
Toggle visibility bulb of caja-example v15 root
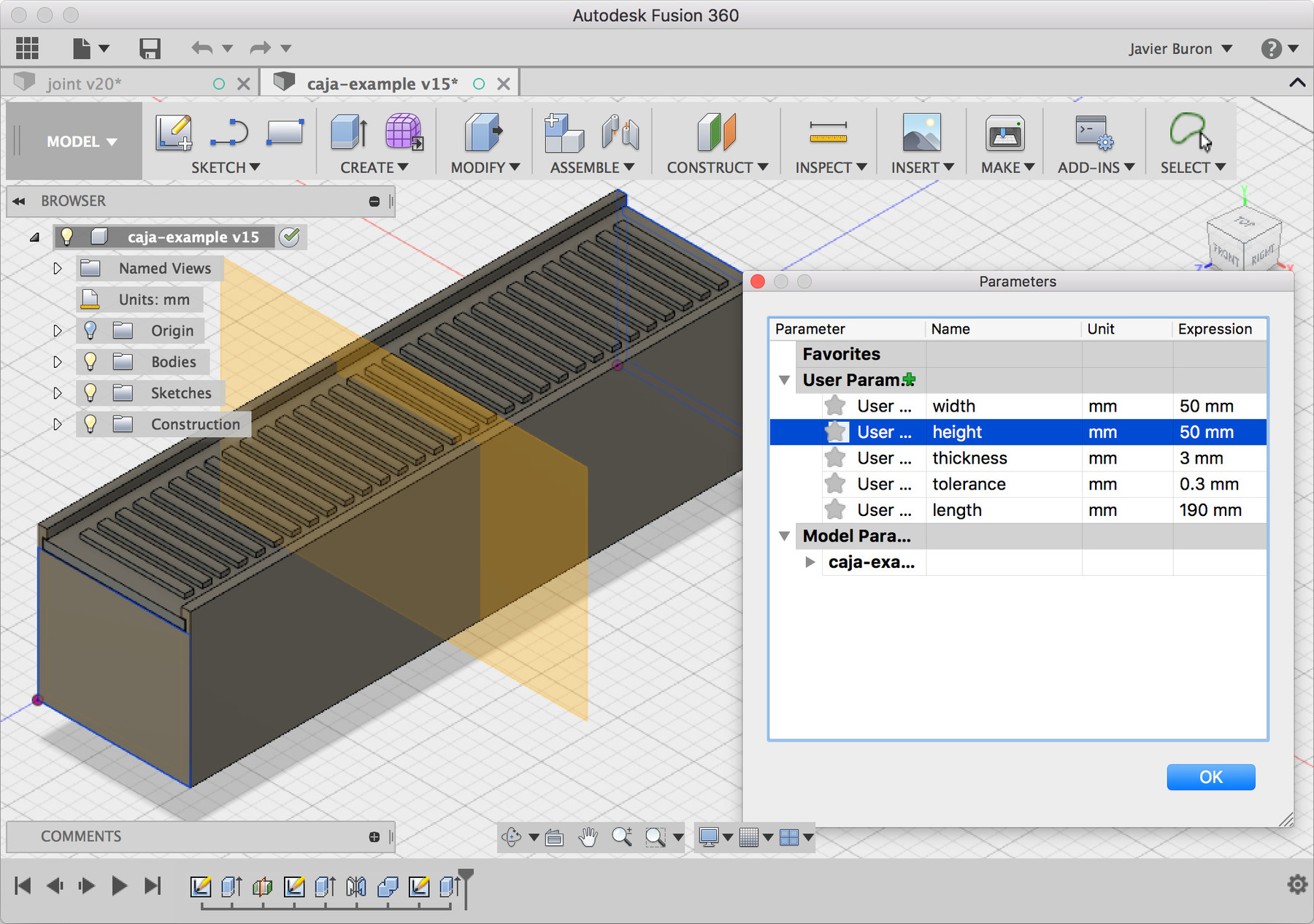67,236
